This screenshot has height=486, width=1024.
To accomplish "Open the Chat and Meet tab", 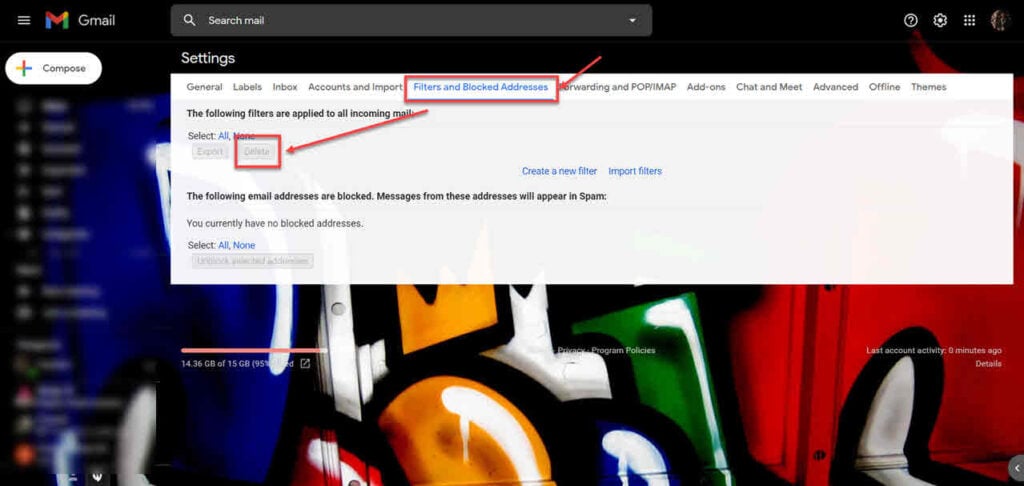I will 769,87.
